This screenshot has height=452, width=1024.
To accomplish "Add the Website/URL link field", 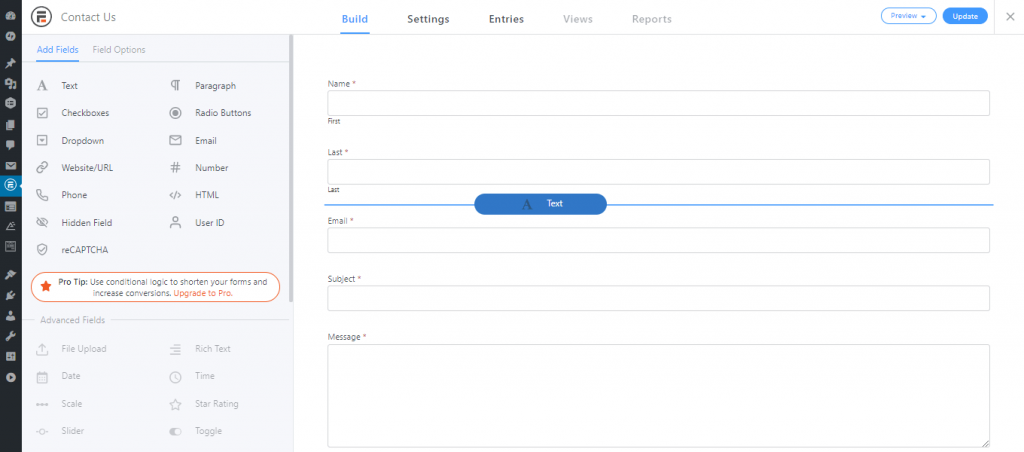I will [x=74, y=168].
